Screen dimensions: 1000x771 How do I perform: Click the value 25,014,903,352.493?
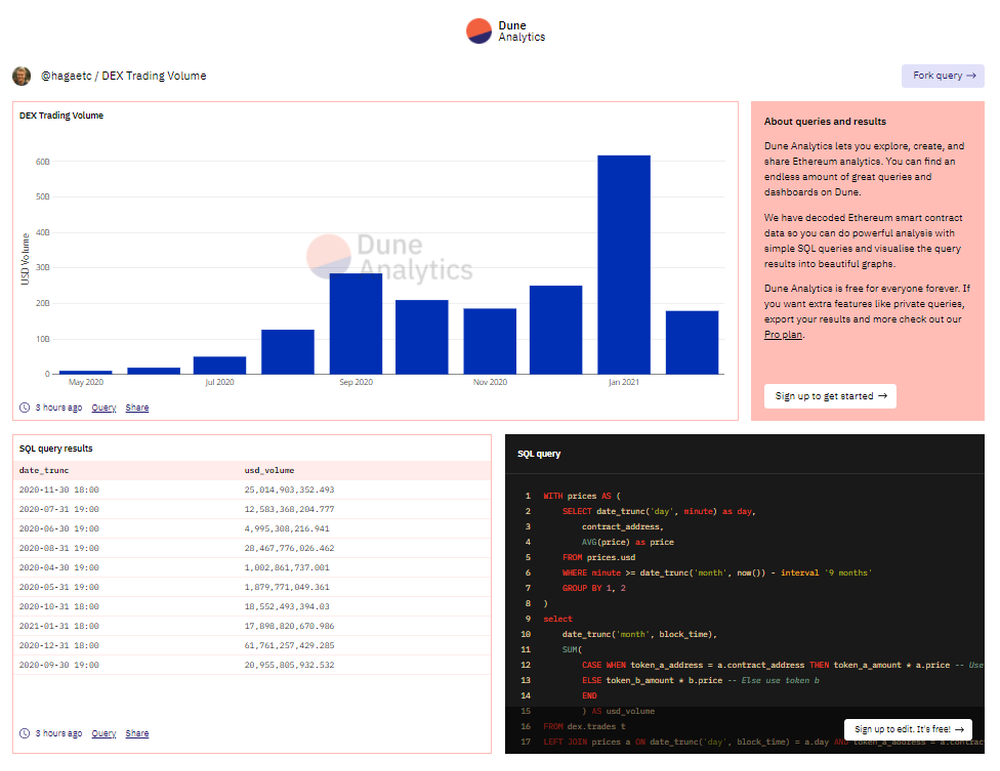pyautogui.click(x=290, y=490)
